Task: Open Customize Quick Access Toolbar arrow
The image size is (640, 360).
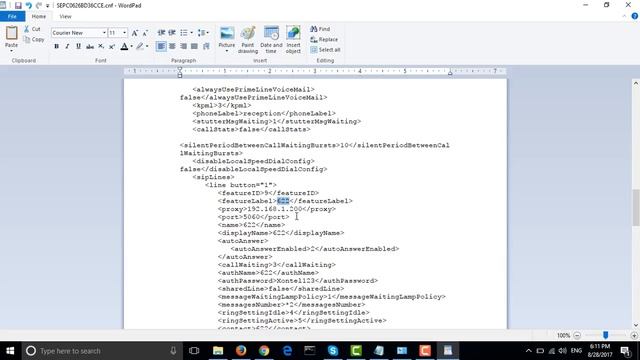Action: (47, 6)
